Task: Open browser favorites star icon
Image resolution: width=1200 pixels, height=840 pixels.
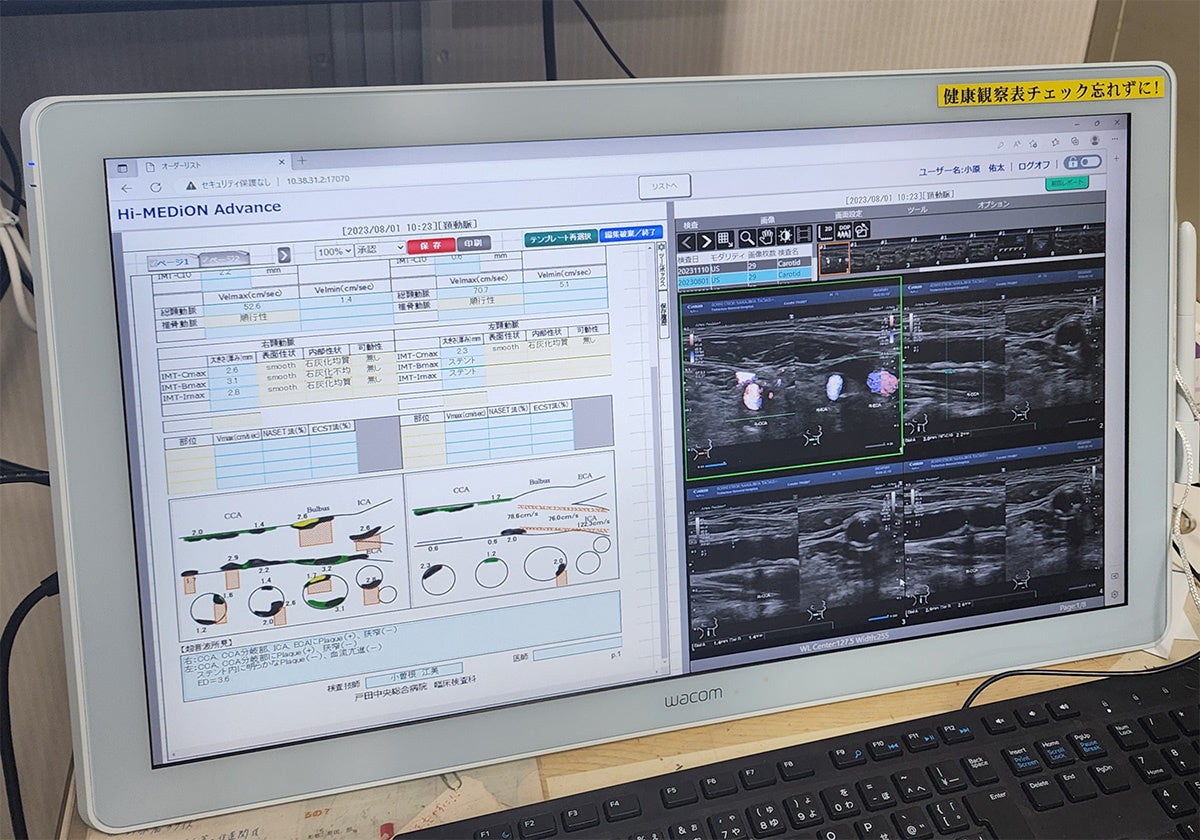Action: tap(1055, 142)
